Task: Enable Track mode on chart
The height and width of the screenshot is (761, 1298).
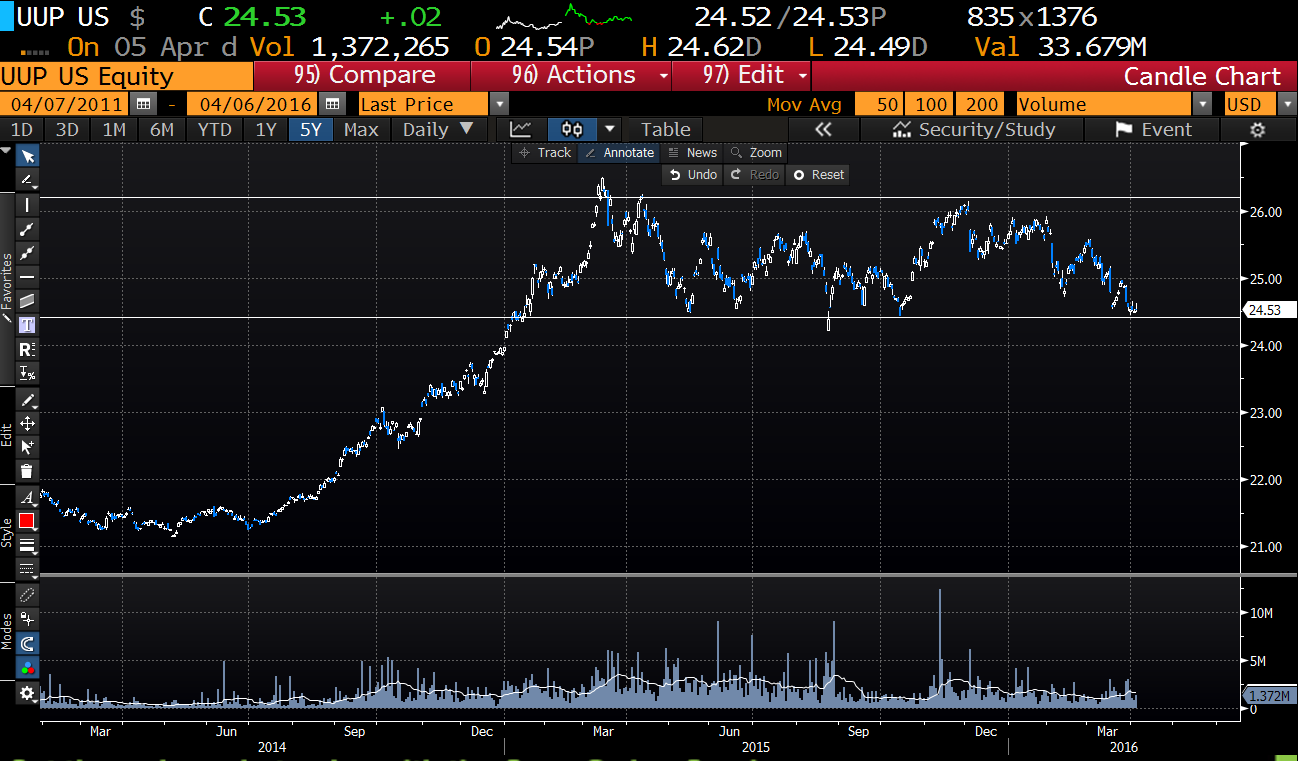Action: 544,153
